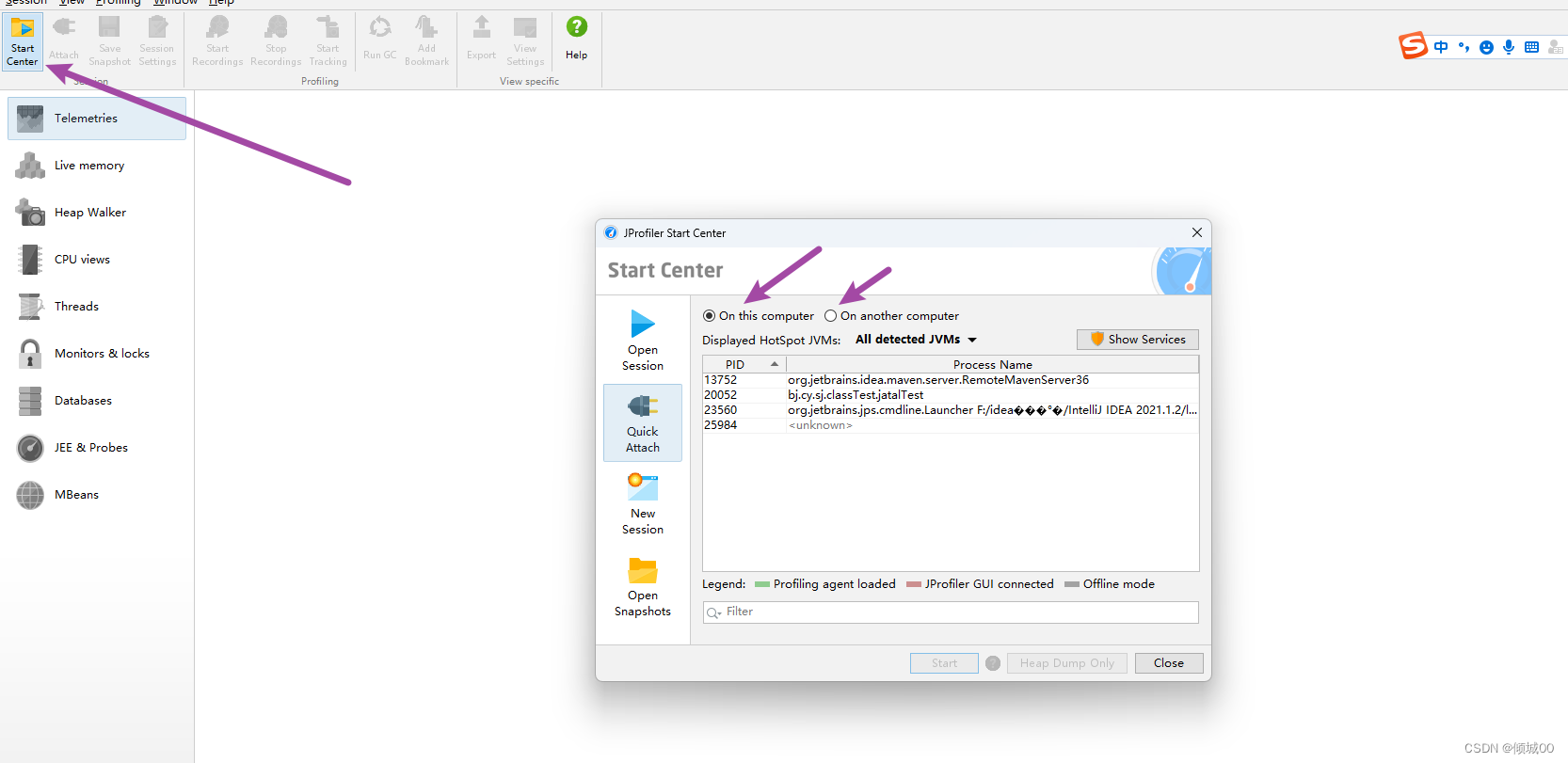
Task: Toggle Chinese input mode icon
Action: 1441,47
